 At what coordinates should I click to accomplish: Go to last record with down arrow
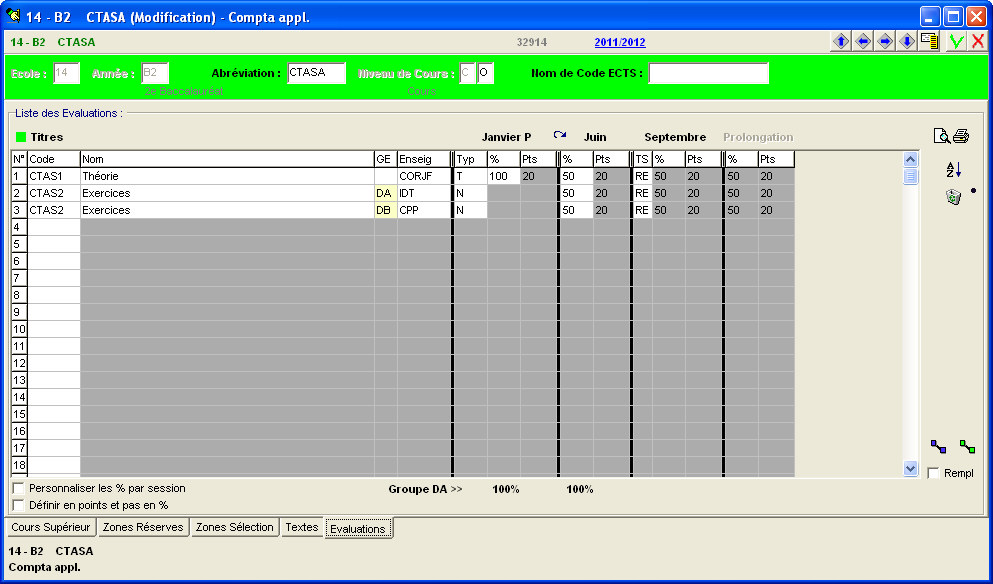(x=907, y=42)
